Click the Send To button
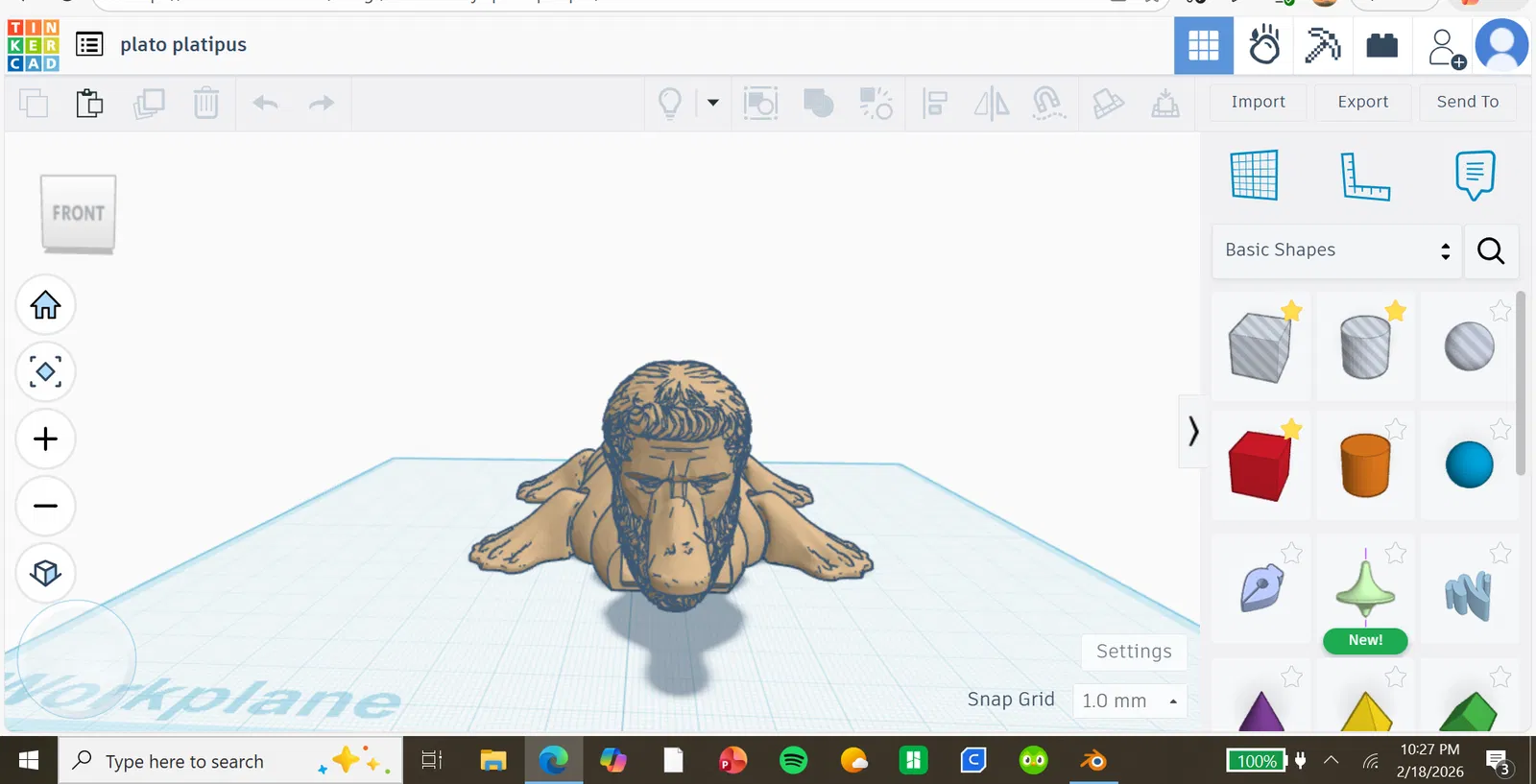Viewport: 1536px width, 784px height. (1467, 102)
